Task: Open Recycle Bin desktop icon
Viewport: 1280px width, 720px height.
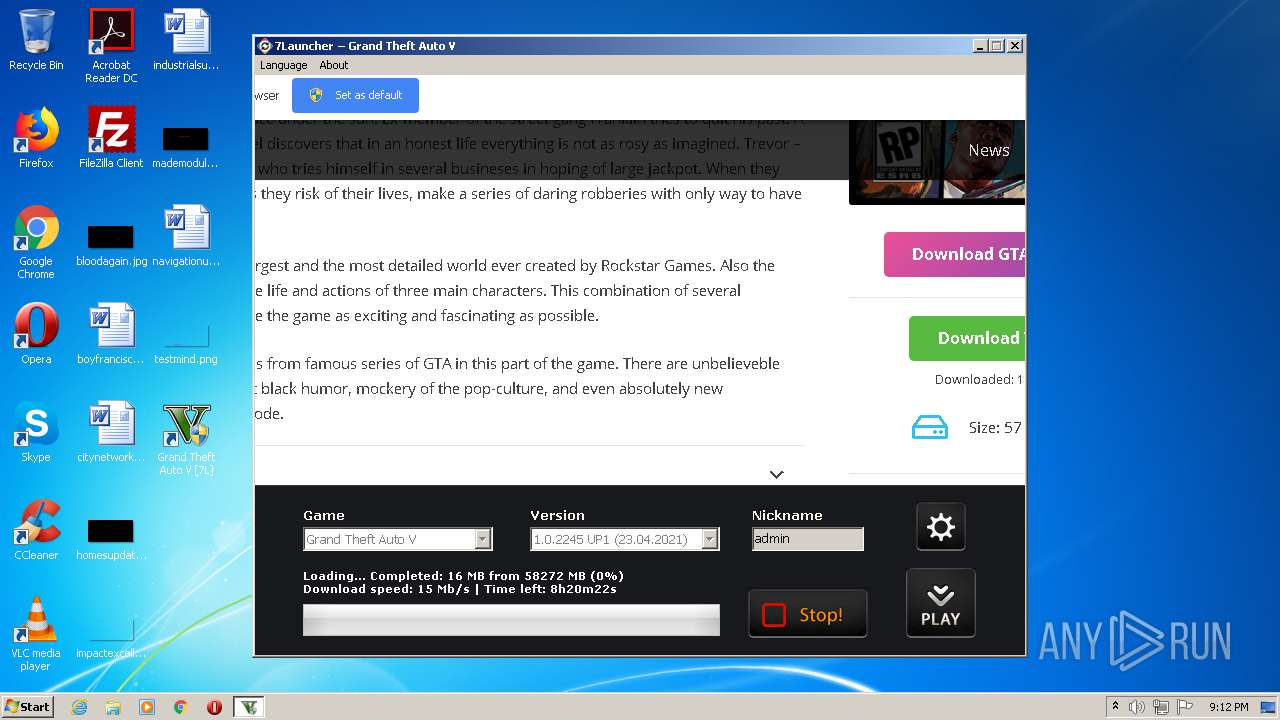Action: (x=36, y=41)
